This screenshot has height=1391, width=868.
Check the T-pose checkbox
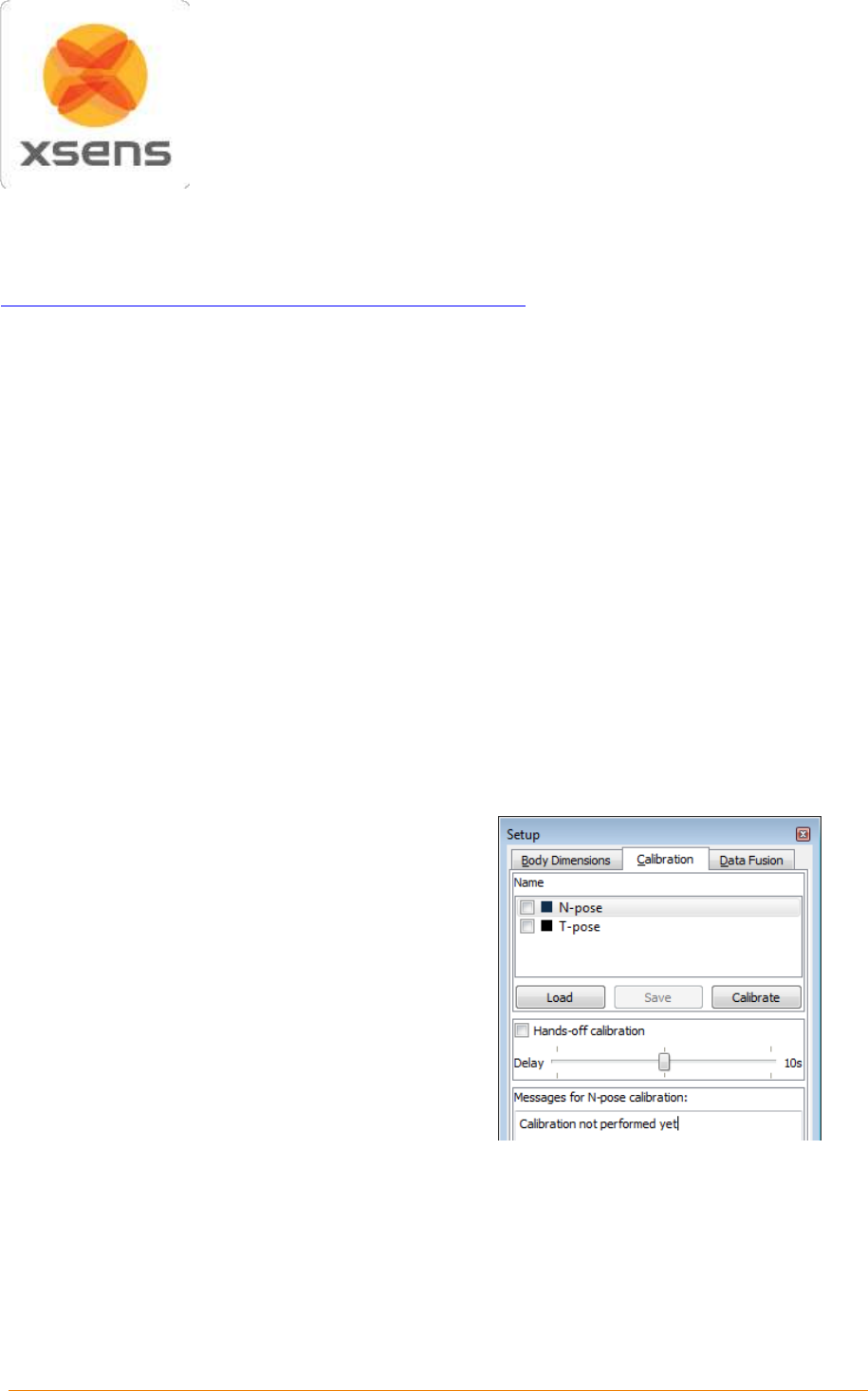click(x=527, y=926)
